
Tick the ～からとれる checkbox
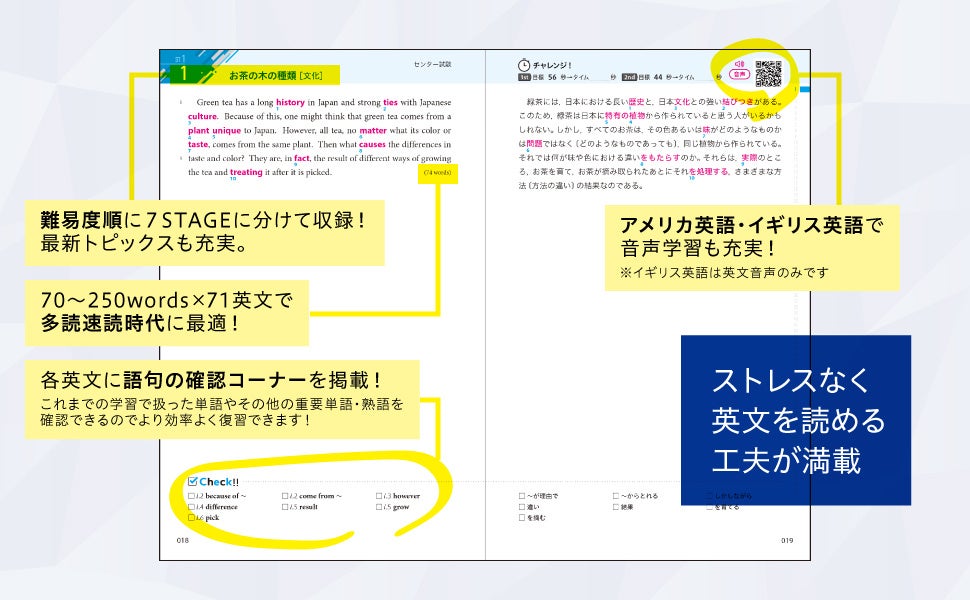pos(616,496)
